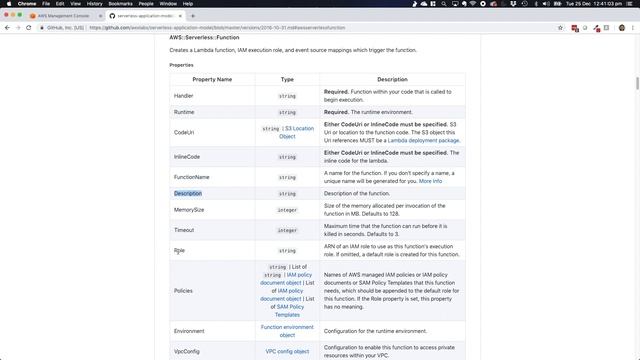Click the AirPlay display icon in menu bar

coord(455,4)
